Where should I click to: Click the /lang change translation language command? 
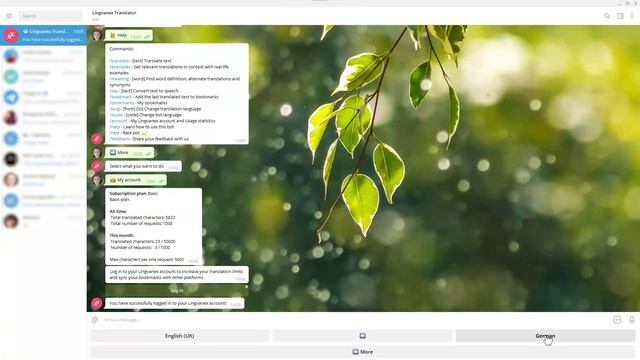pyautogui.click(x=115, y=109)
